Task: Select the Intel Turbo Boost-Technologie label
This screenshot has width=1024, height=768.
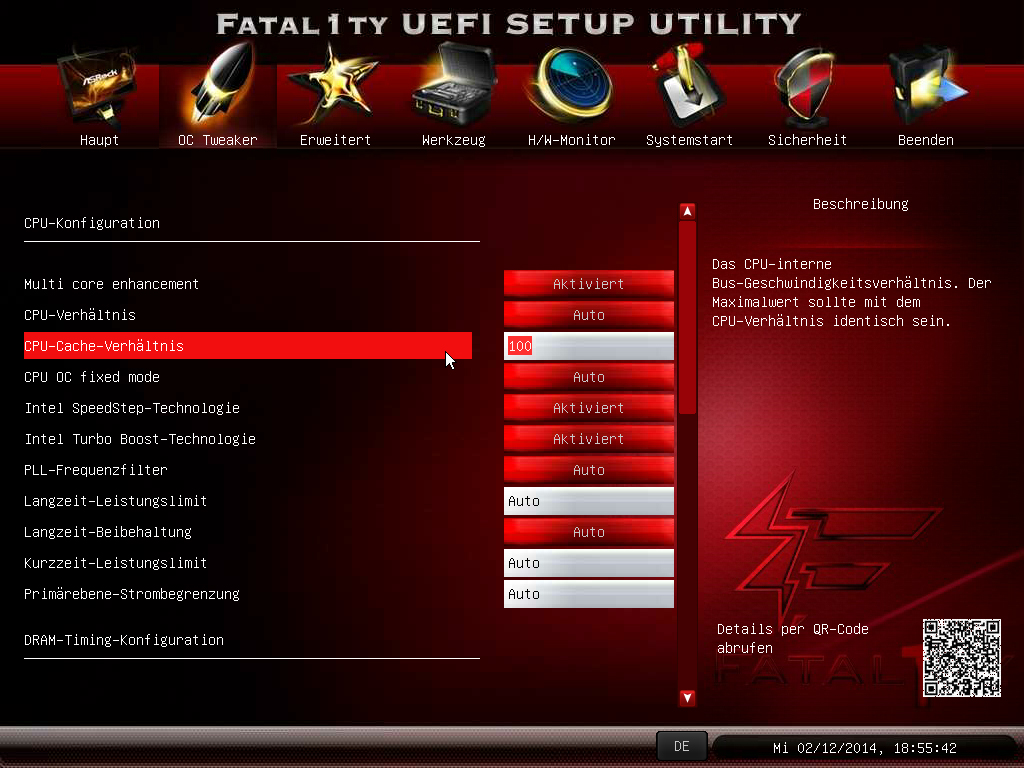Action: click(140, 439)
